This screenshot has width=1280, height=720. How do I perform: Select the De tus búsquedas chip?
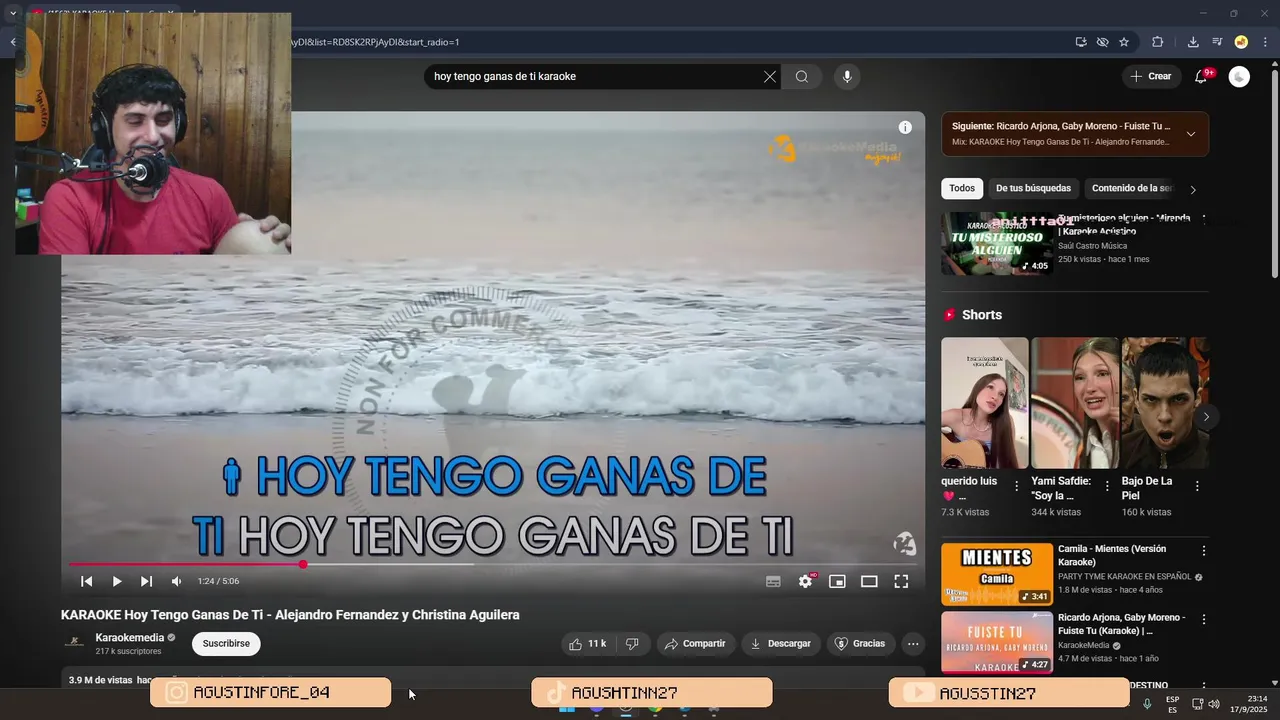(x=1033, y=188)
